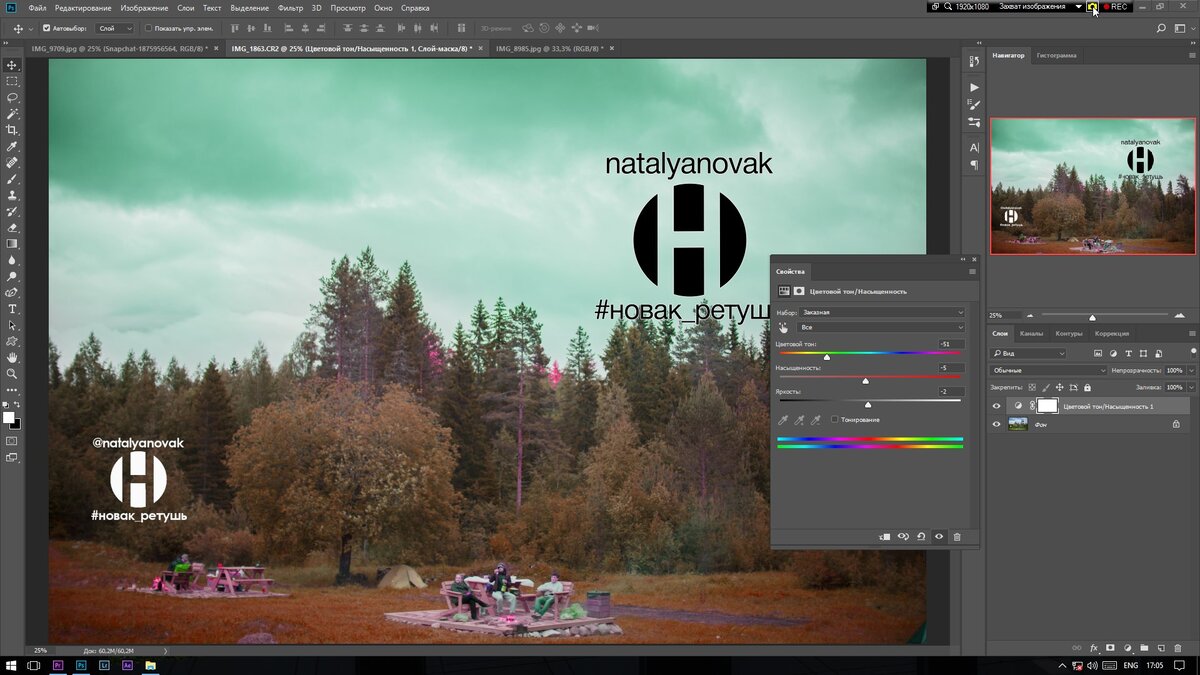Select the Move tool

[12, 65]
